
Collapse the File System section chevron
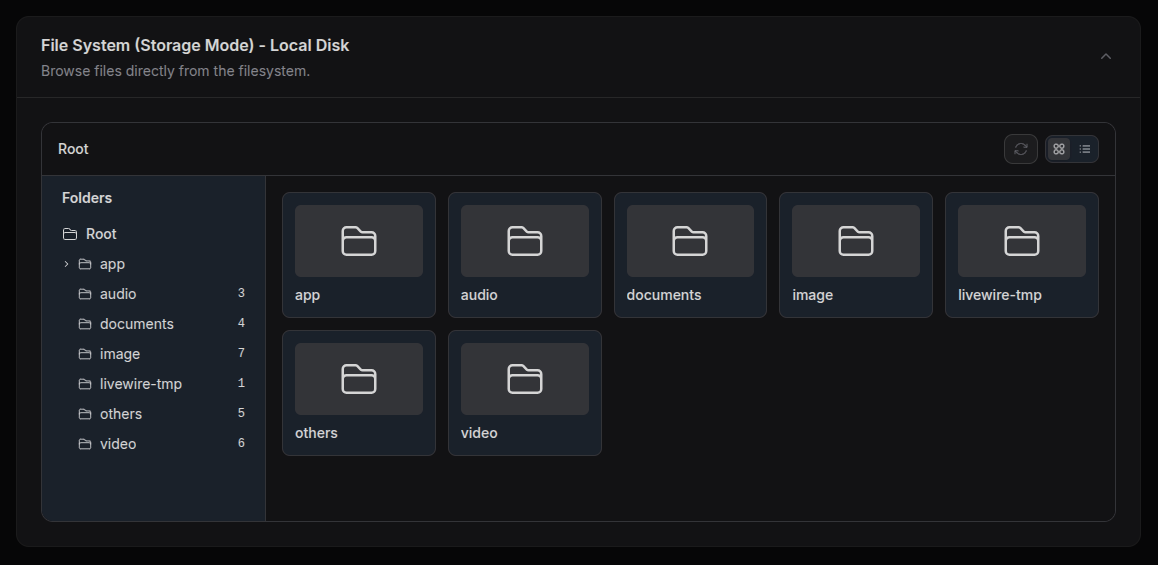(1105, 57)
